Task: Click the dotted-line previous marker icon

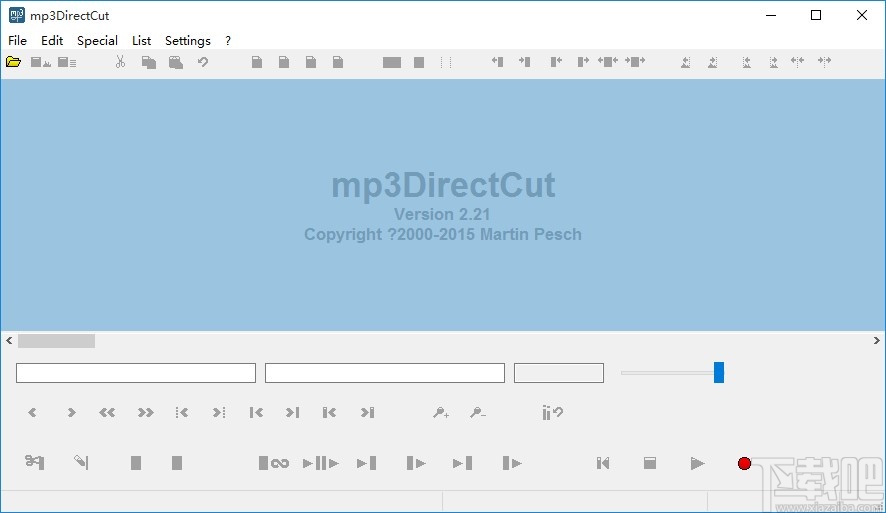Action: (x=181, y=412)
